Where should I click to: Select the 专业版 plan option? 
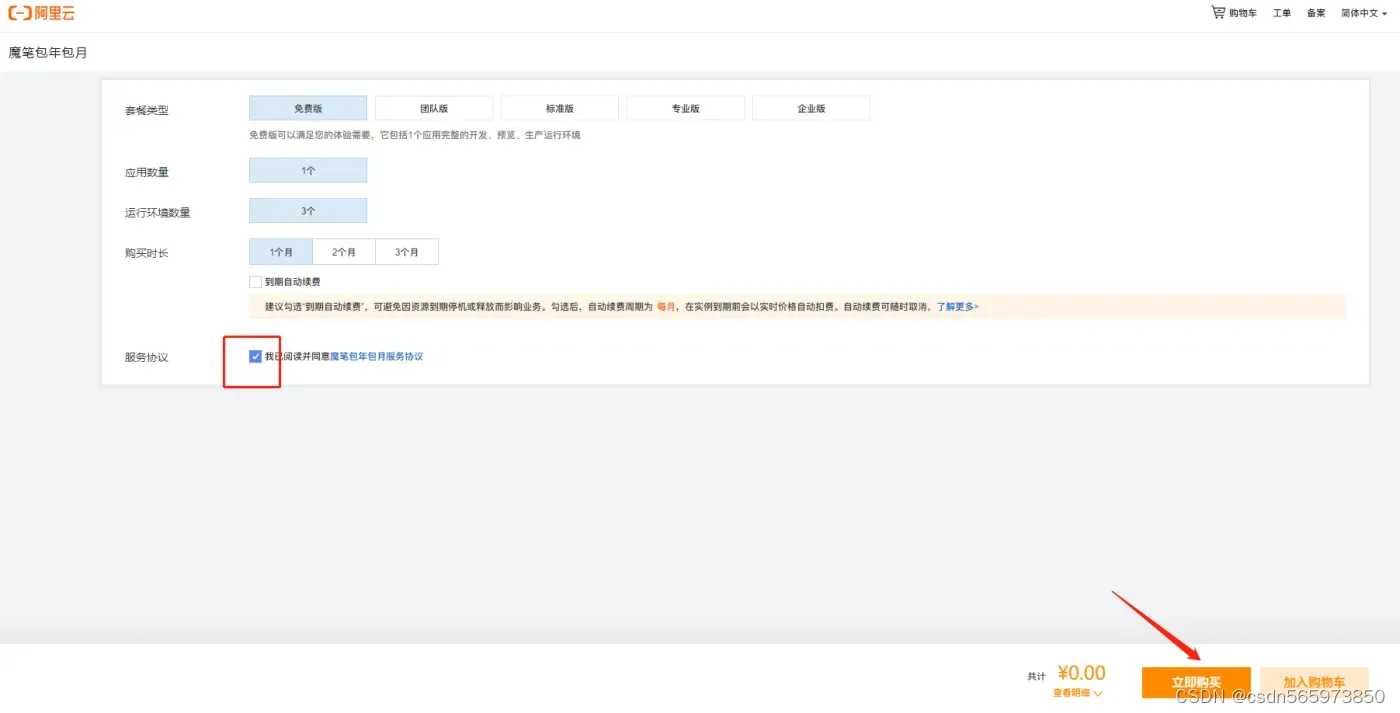pos(685,108)
